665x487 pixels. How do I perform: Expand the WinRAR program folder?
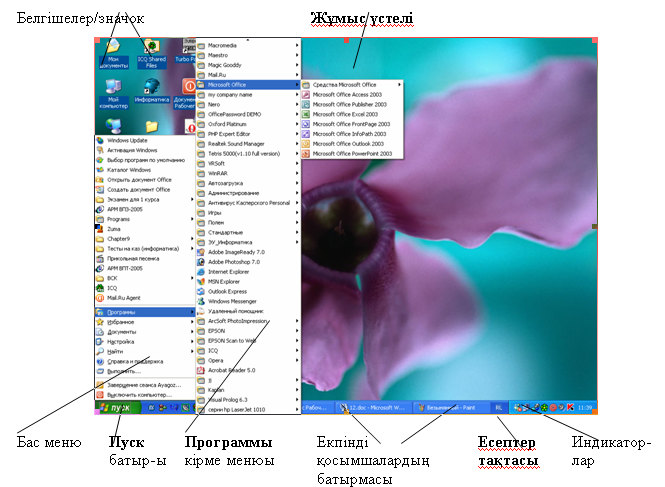(248, 173)
